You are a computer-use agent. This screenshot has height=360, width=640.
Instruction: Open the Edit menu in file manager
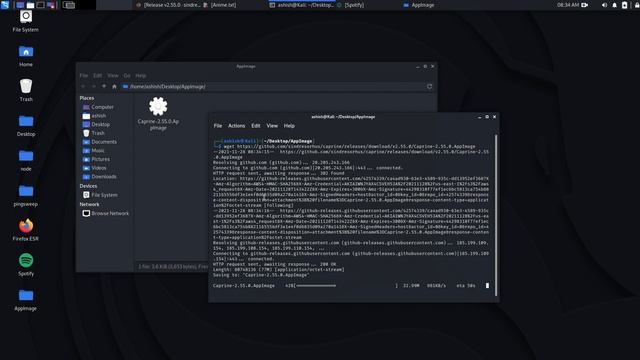click(x=98, y=76)
